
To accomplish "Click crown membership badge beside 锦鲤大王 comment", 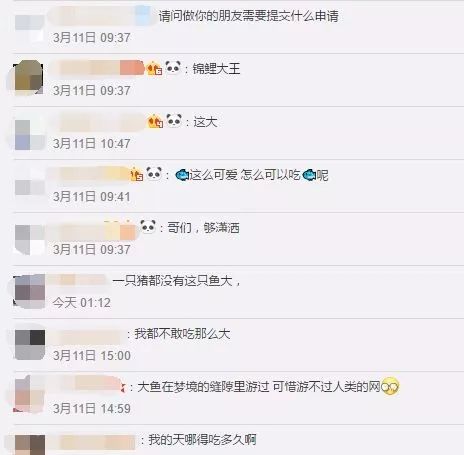I will 154,68.
